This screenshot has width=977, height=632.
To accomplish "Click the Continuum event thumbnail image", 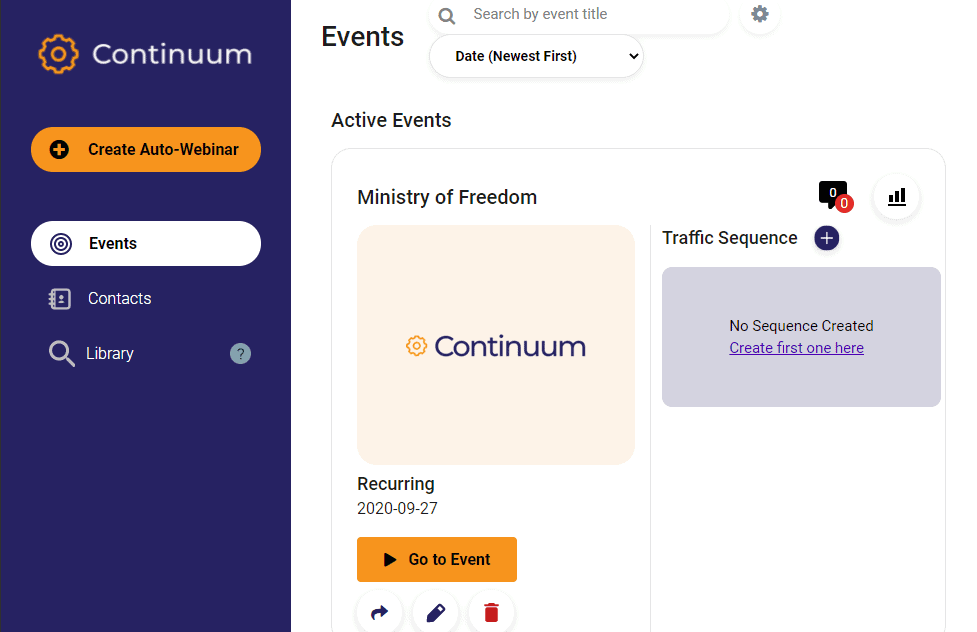I will 496,345.
